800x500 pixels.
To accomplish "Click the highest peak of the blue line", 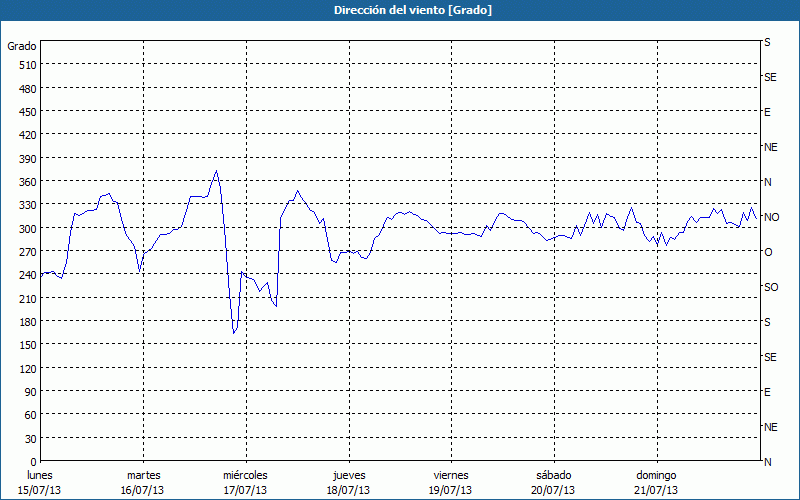I will 216,171.
